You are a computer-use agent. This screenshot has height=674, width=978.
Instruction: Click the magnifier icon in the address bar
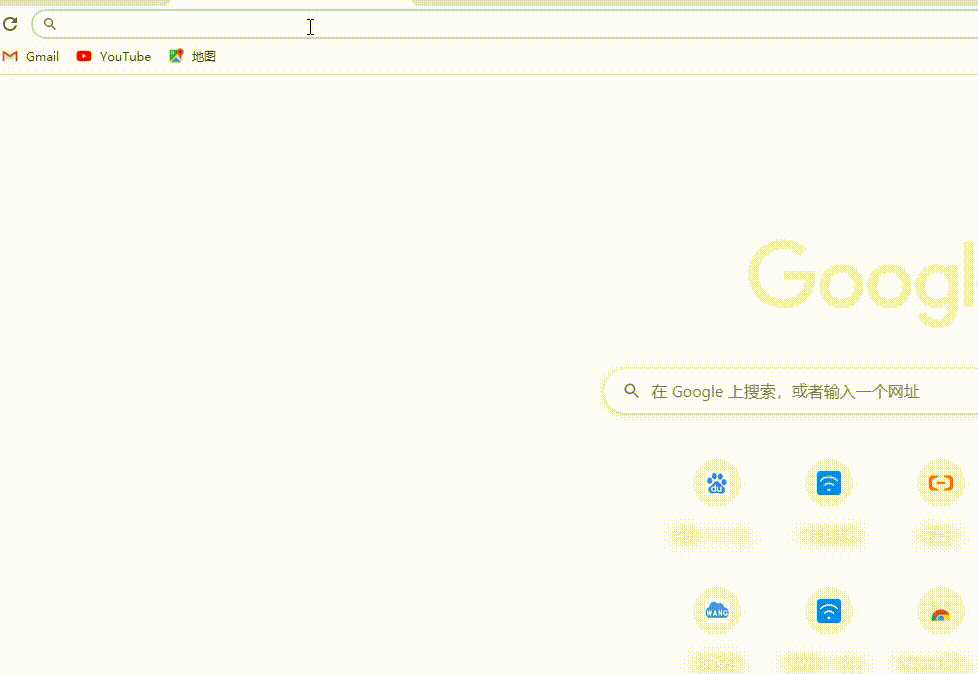coord(50,24)
